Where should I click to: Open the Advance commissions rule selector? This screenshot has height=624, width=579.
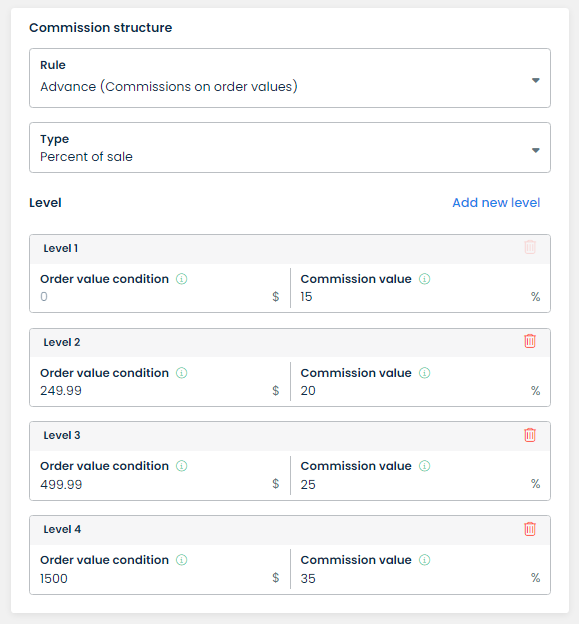pos(290,78)
